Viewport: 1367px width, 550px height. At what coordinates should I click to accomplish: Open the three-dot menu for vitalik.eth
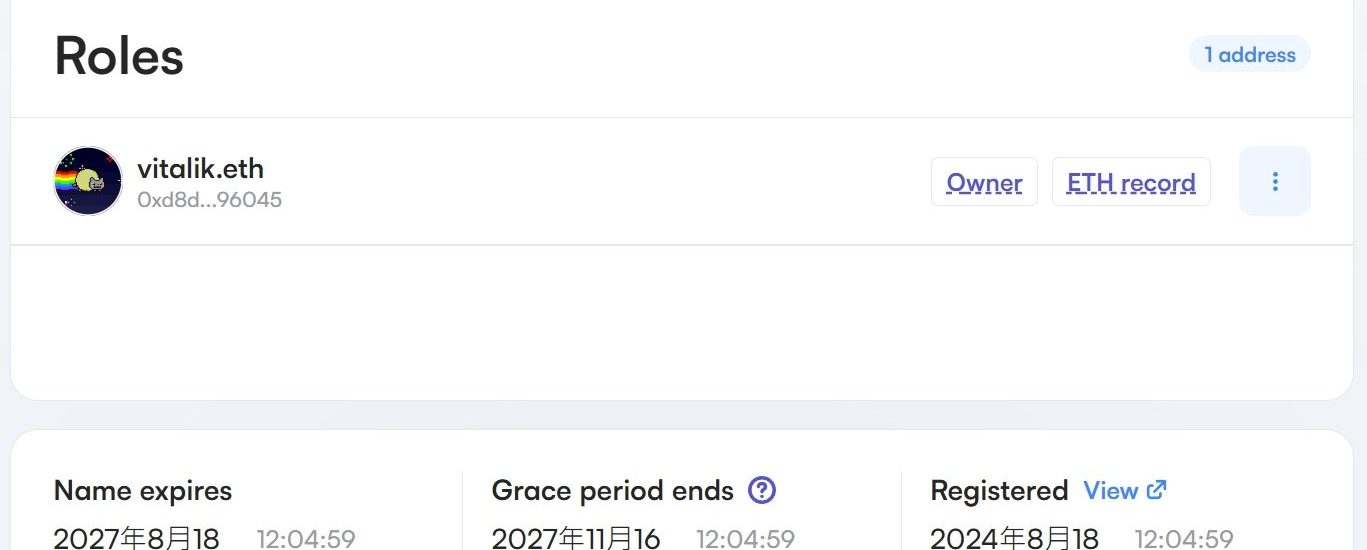(1274, 181)
